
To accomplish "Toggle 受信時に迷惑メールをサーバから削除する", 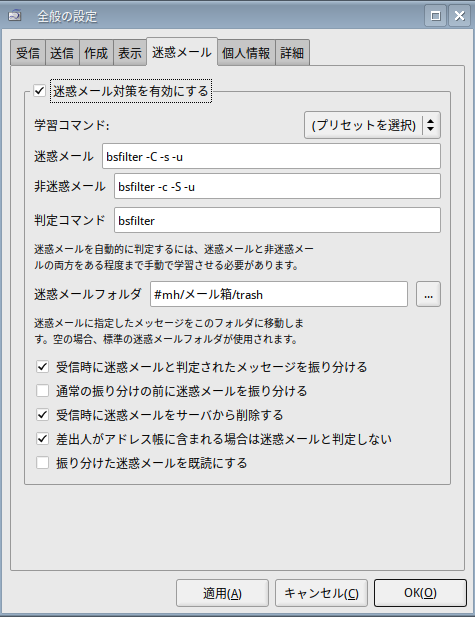I will (43, 415).
